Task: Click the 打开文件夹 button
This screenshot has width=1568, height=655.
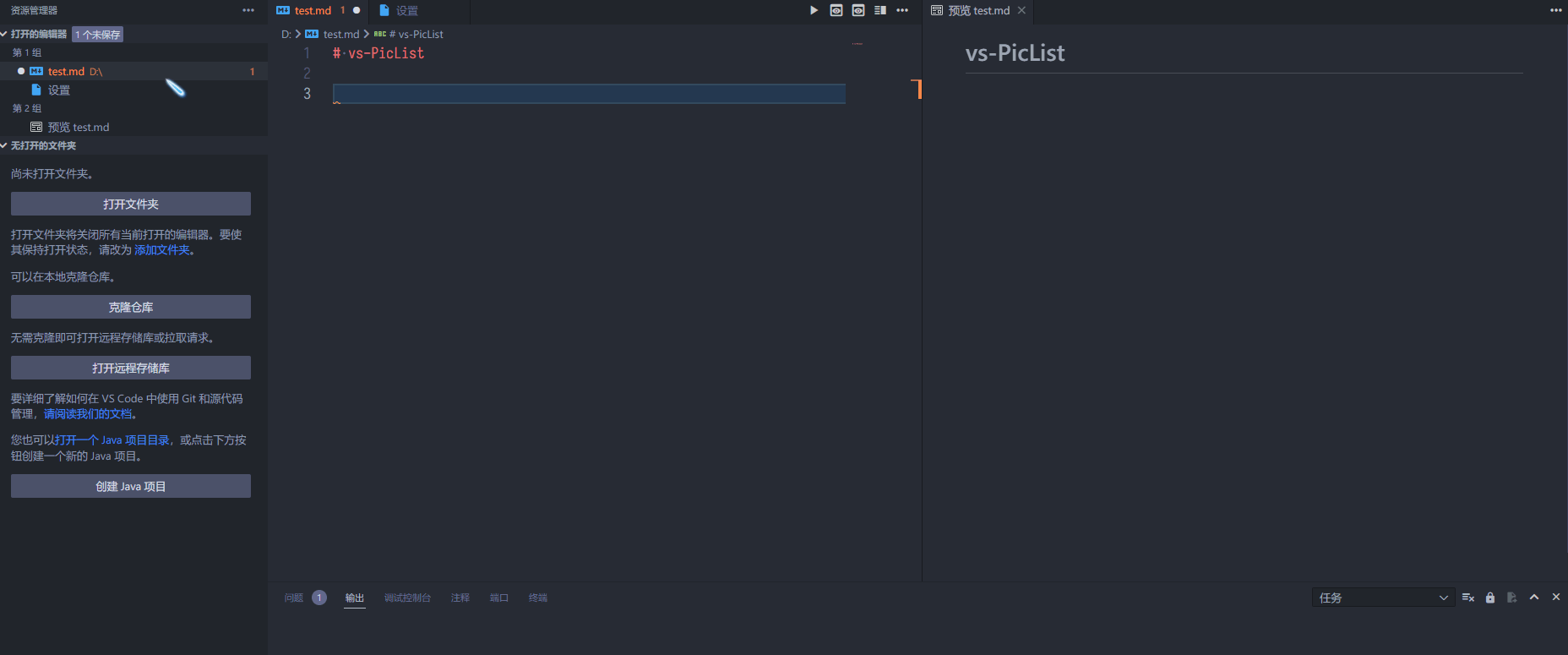Action: tap(131, 204)
